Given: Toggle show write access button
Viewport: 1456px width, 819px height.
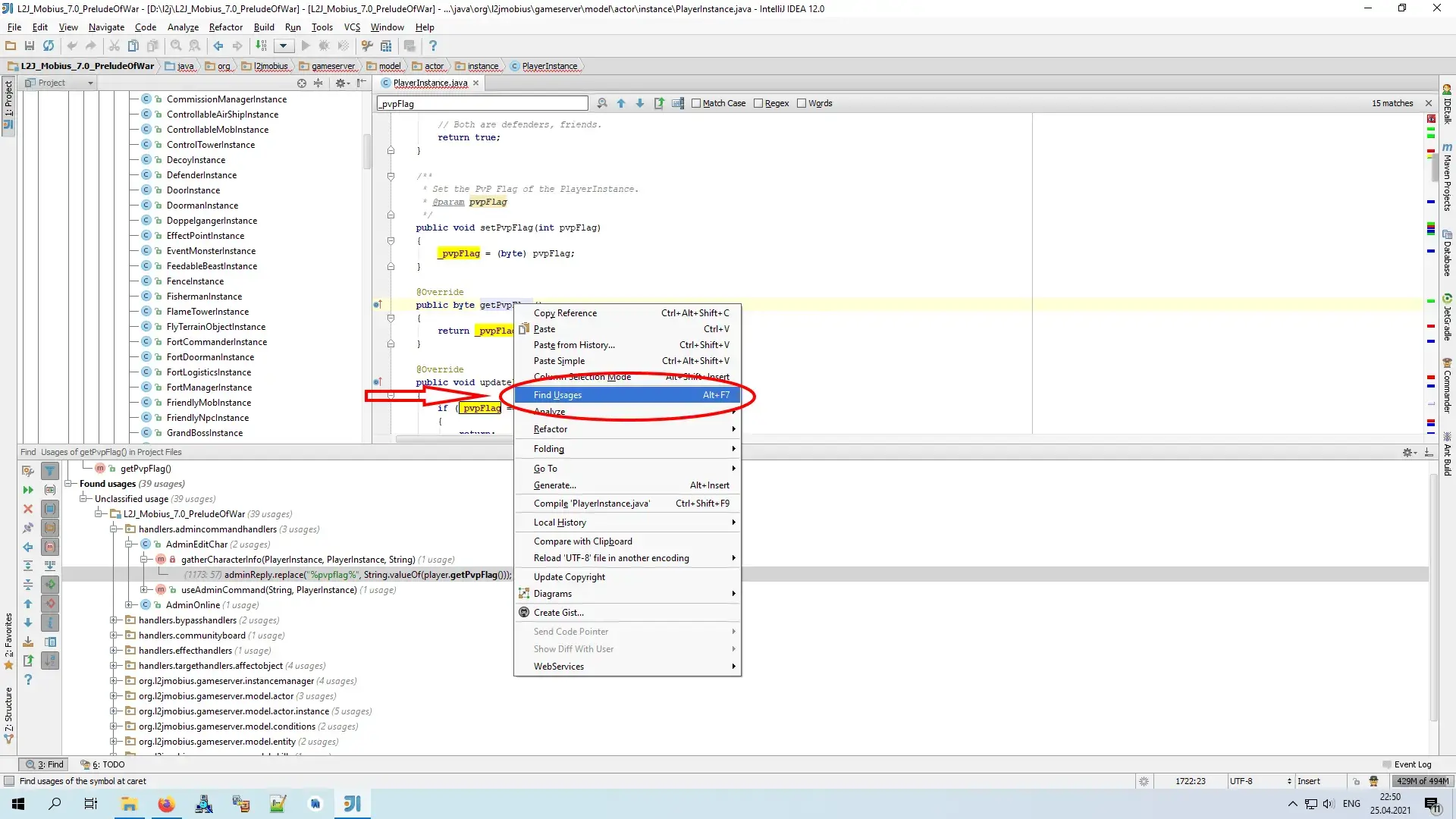Looking at the screenshot, I should pos(50,604).
